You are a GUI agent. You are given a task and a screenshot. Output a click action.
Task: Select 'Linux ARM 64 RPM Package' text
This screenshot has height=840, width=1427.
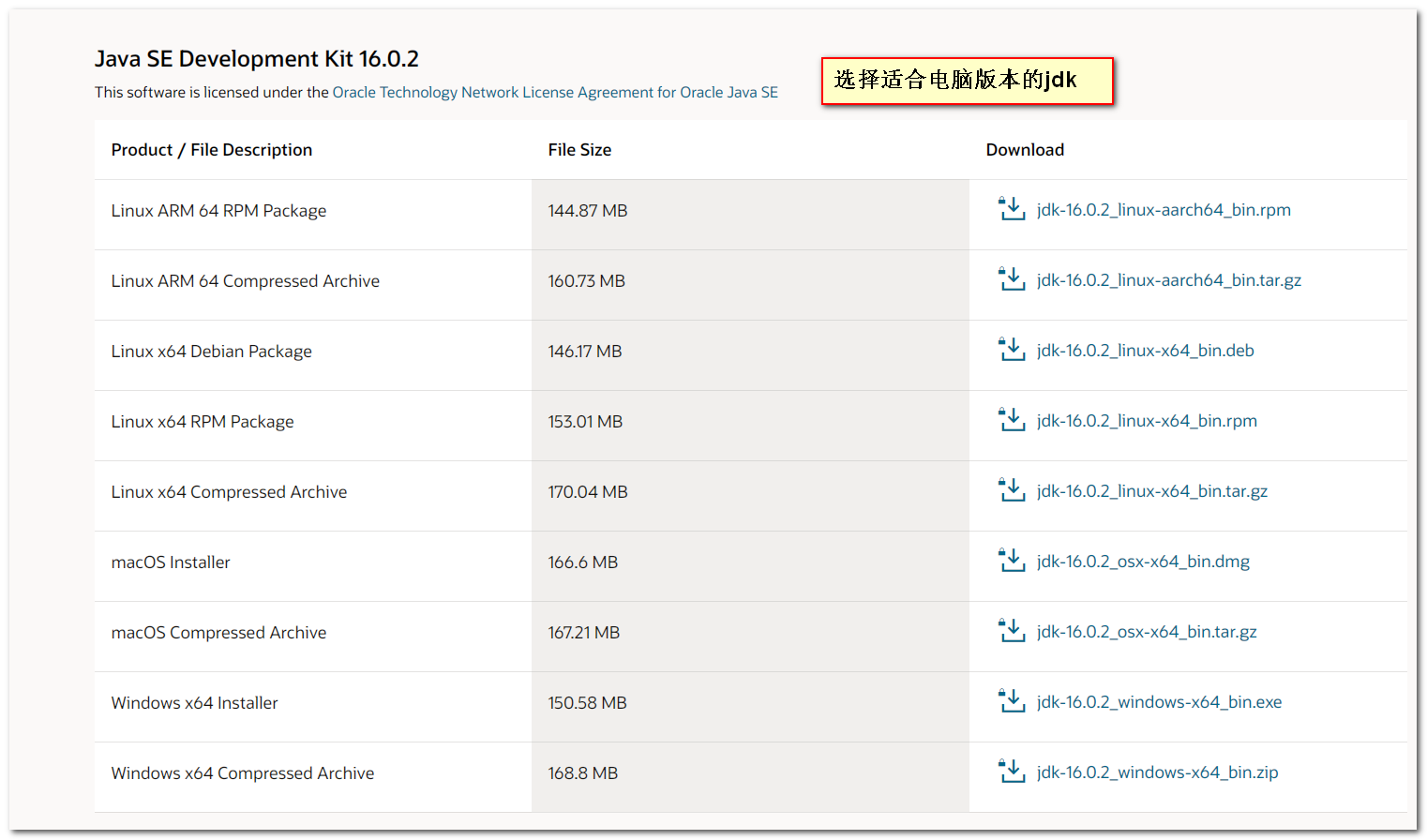click(x=218, y=211)
